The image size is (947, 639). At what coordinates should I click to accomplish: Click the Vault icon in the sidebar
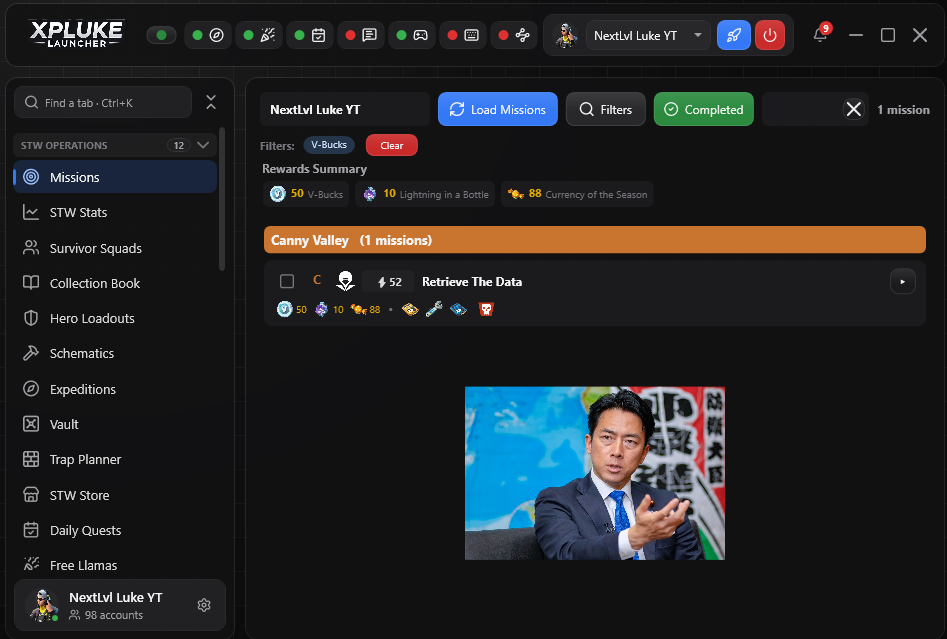31,424
